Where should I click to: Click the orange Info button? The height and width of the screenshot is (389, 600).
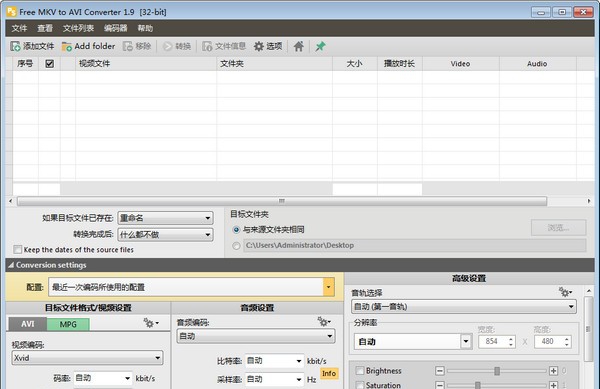329,373
